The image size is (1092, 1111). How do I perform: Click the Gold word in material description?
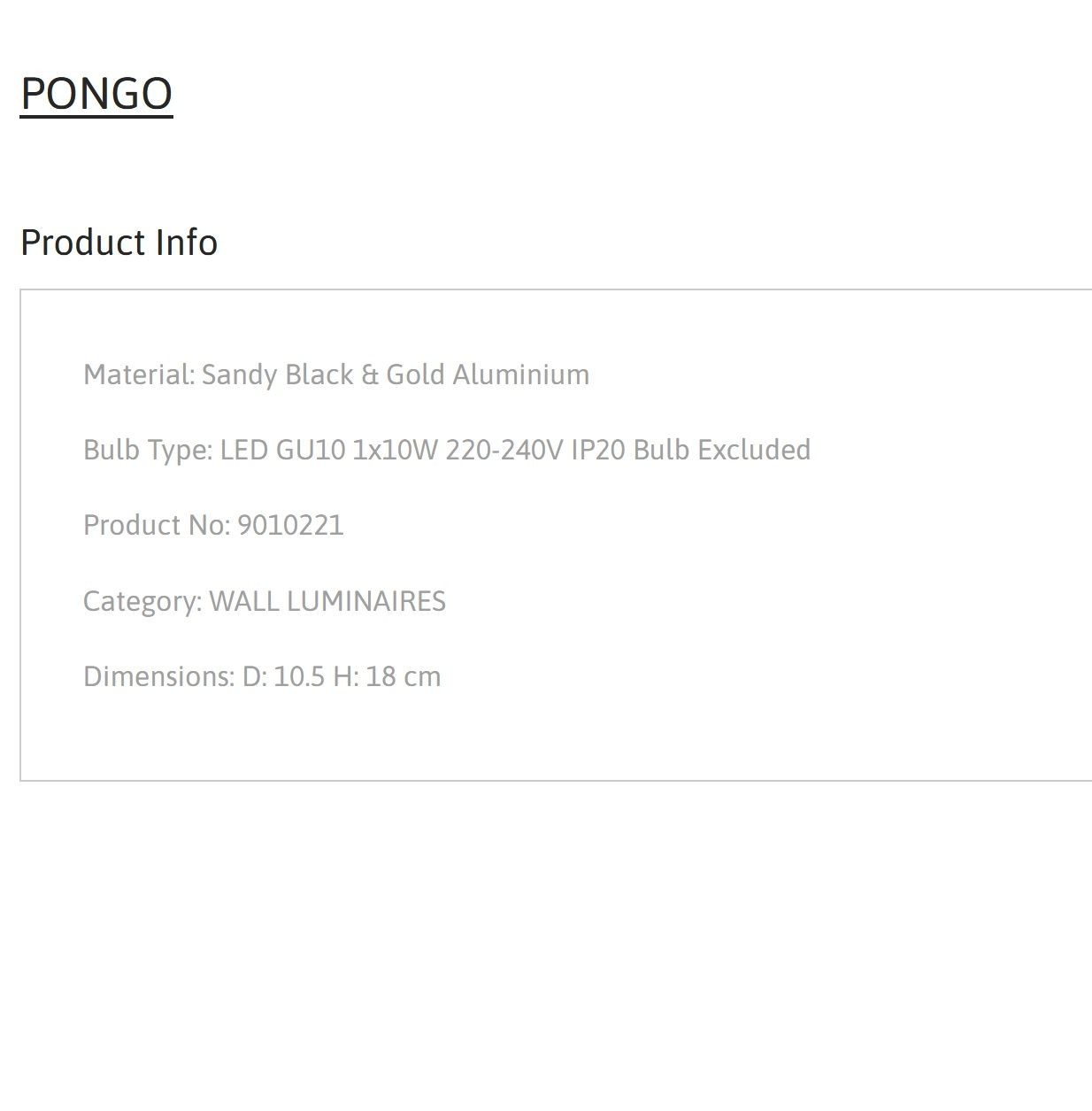[415, 374]
